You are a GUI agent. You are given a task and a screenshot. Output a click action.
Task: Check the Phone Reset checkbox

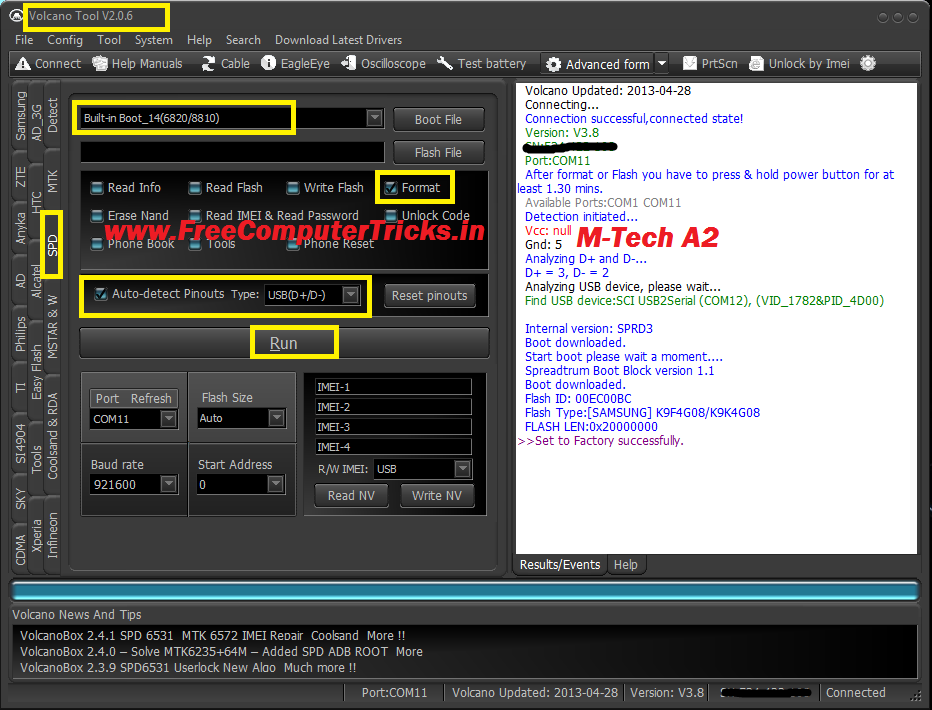point(292,244)
